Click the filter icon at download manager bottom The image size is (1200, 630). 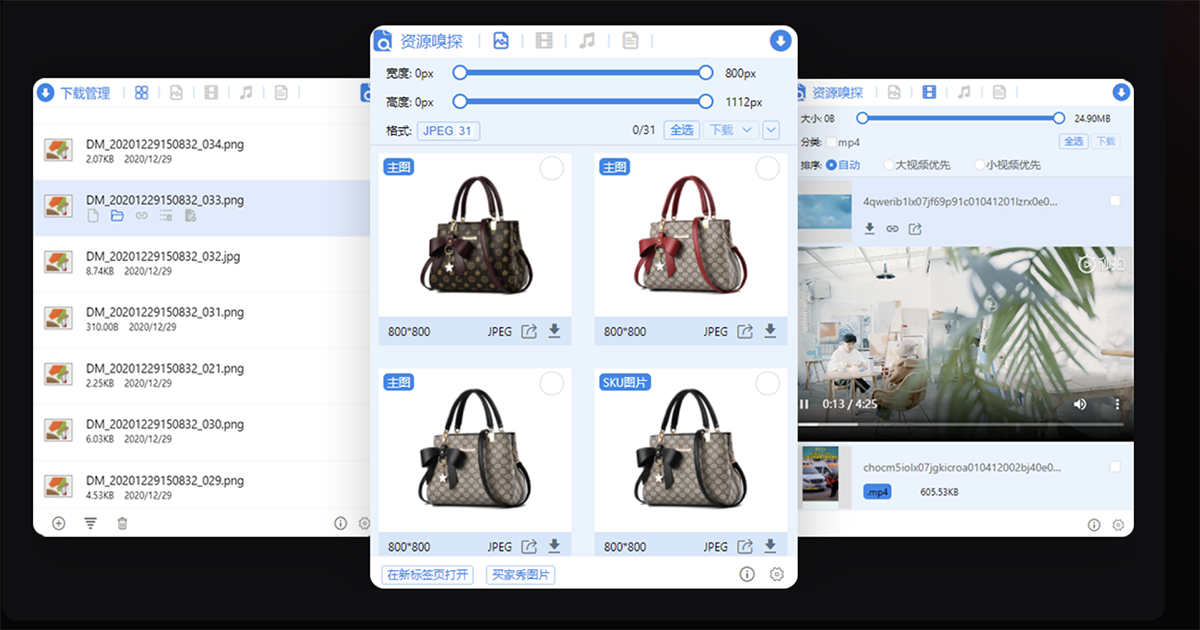[90, 522]
